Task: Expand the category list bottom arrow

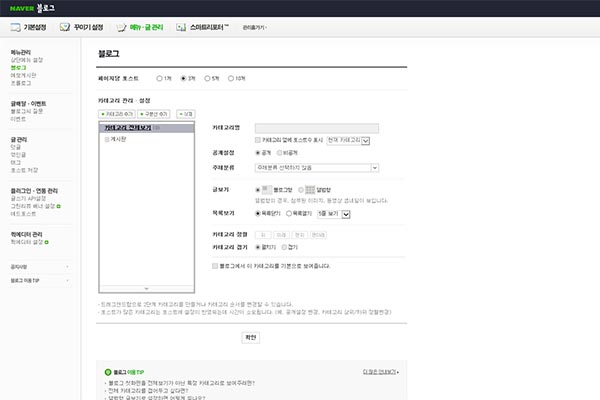Action: 147,289
